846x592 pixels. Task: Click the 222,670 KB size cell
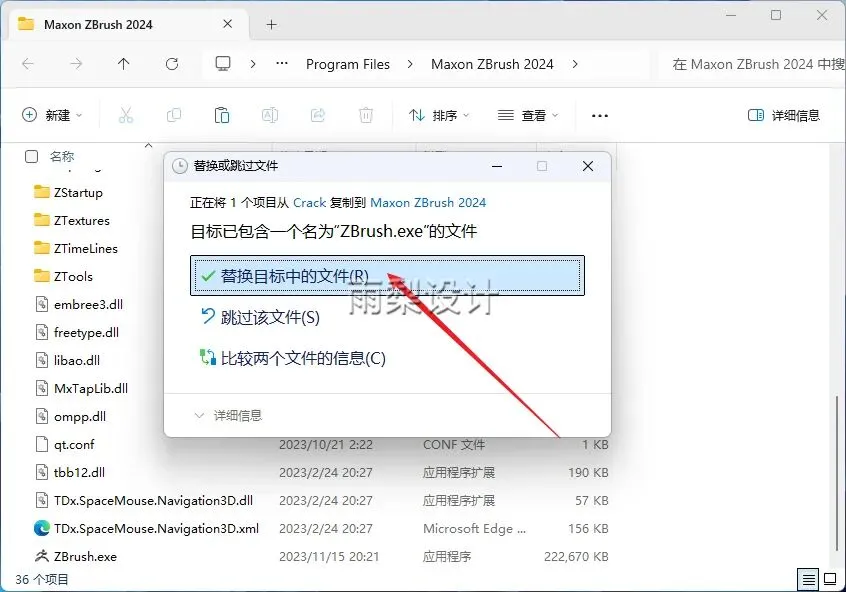[576, 556]
